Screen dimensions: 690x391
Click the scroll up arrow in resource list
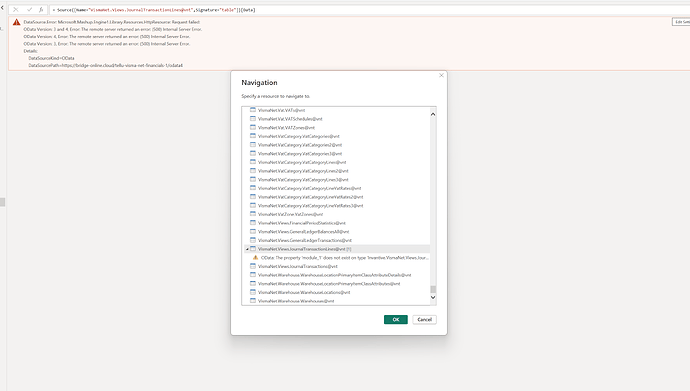pyautogui.click(x=433, y=114)
